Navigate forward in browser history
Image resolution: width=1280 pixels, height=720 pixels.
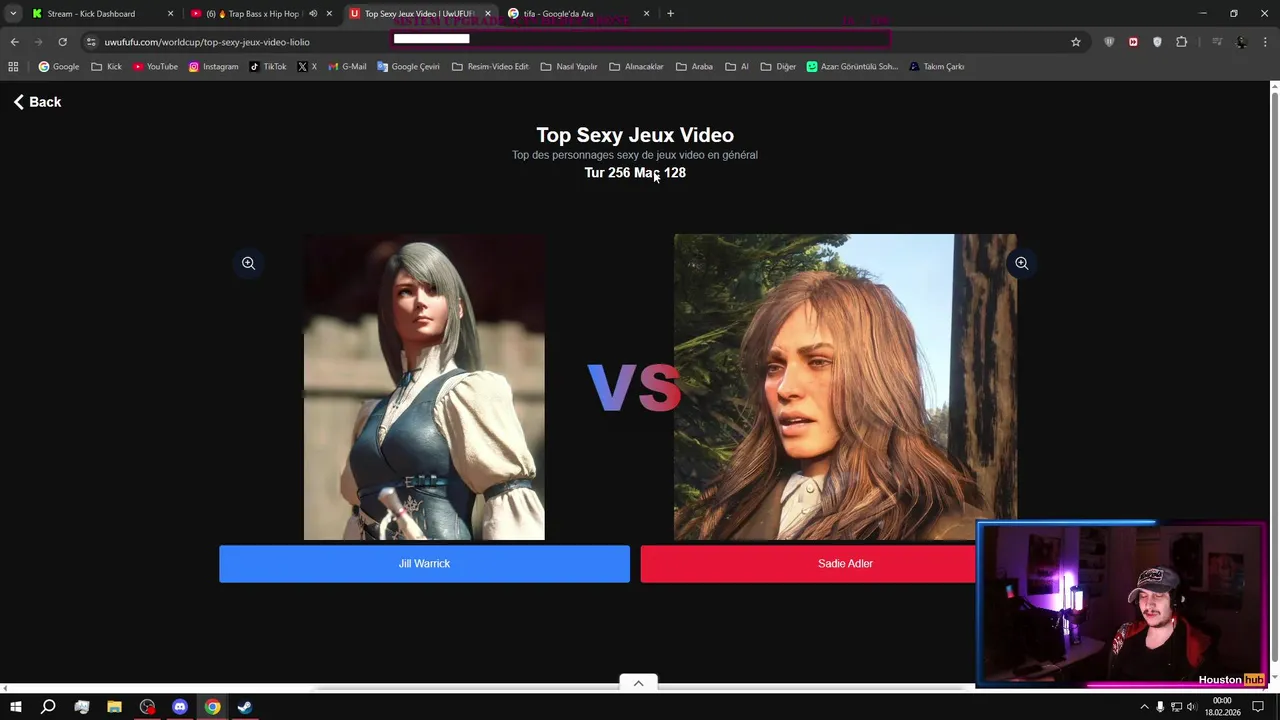(38, 42)
